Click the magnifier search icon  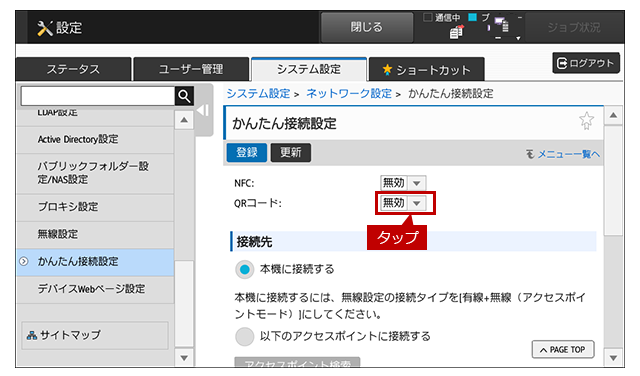pyautogui.click(x=184, y=96)
